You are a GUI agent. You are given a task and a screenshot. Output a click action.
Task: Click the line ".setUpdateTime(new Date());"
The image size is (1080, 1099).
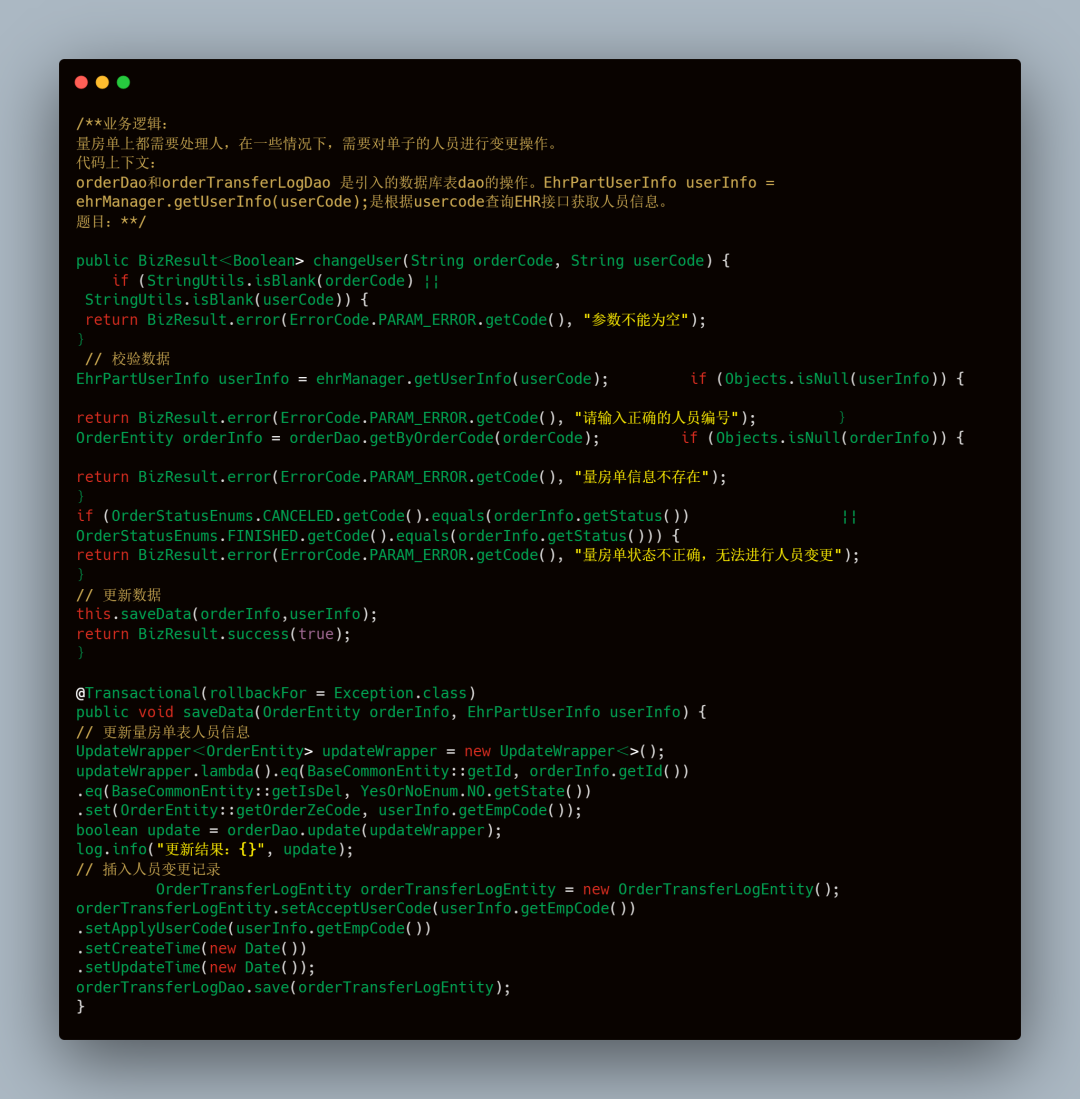[196, 968]
